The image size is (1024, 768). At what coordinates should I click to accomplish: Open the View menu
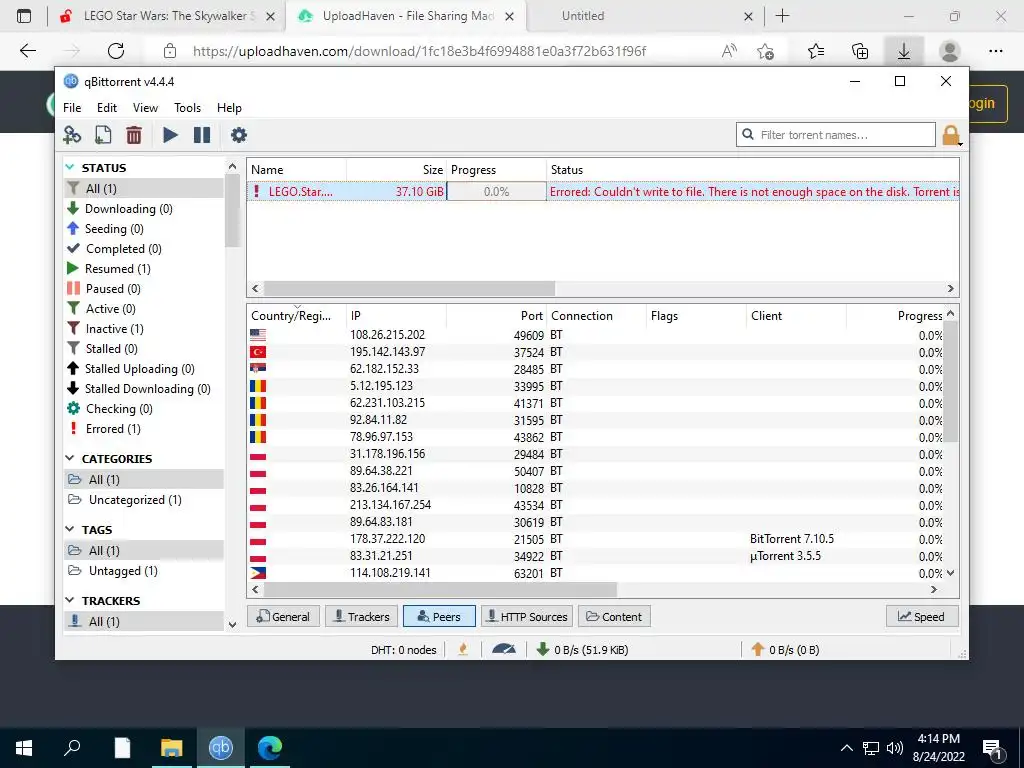(x=145, y=108)
